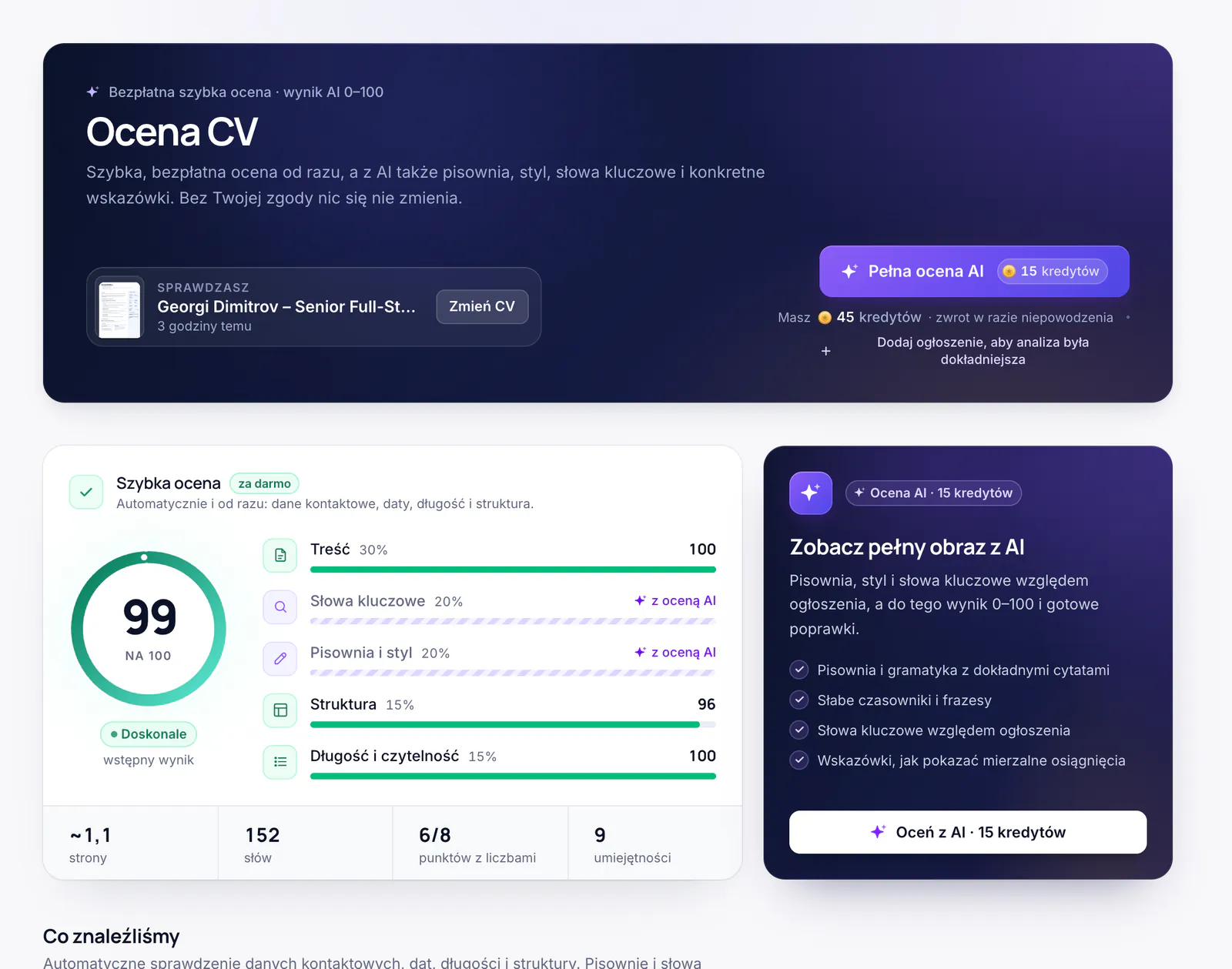Click Dodaj ogłoszenie, aby analiza była dokładniejsza
The height and width of the screenshot is (969, 1232).
pos(983,351)
